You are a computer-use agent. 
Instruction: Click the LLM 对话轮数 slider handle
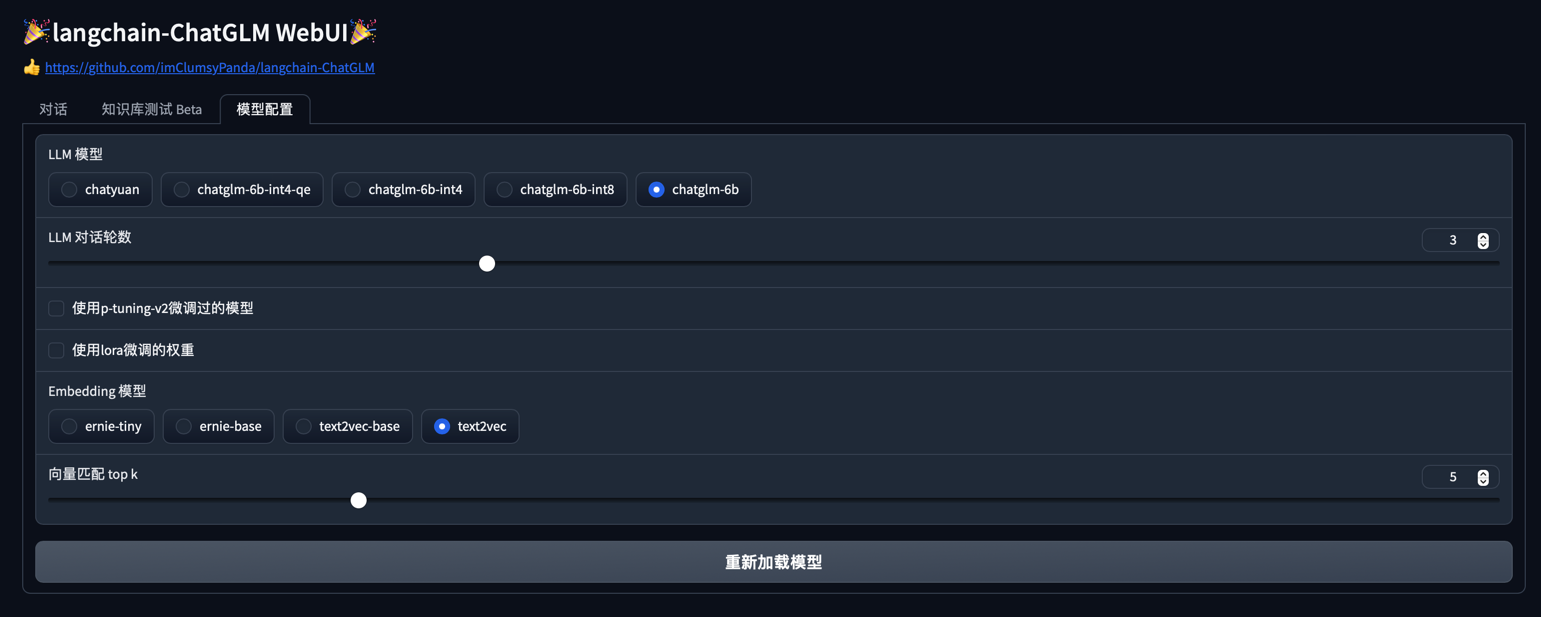coord(487,264)
